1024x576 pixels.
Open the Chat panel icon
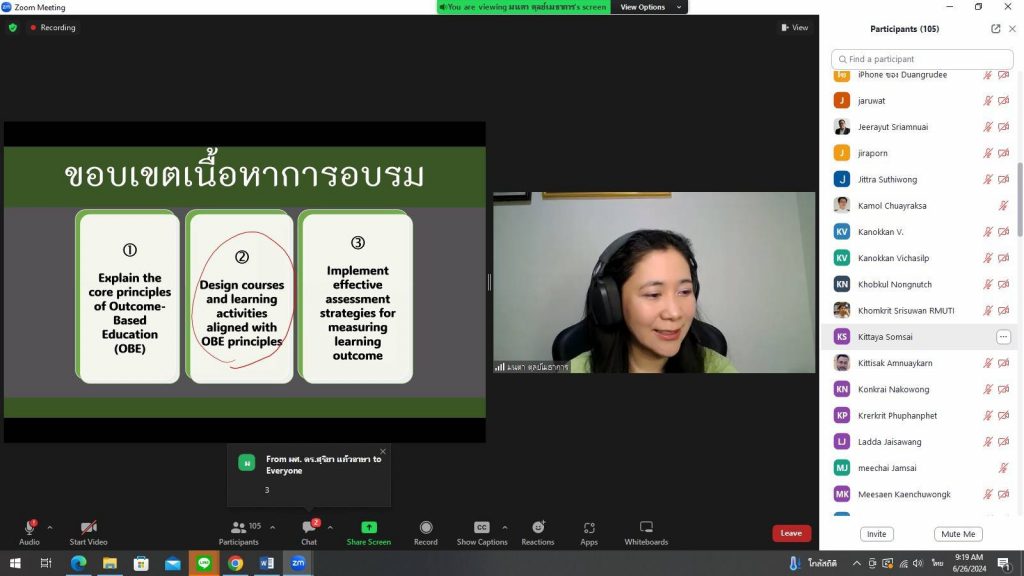309,528
